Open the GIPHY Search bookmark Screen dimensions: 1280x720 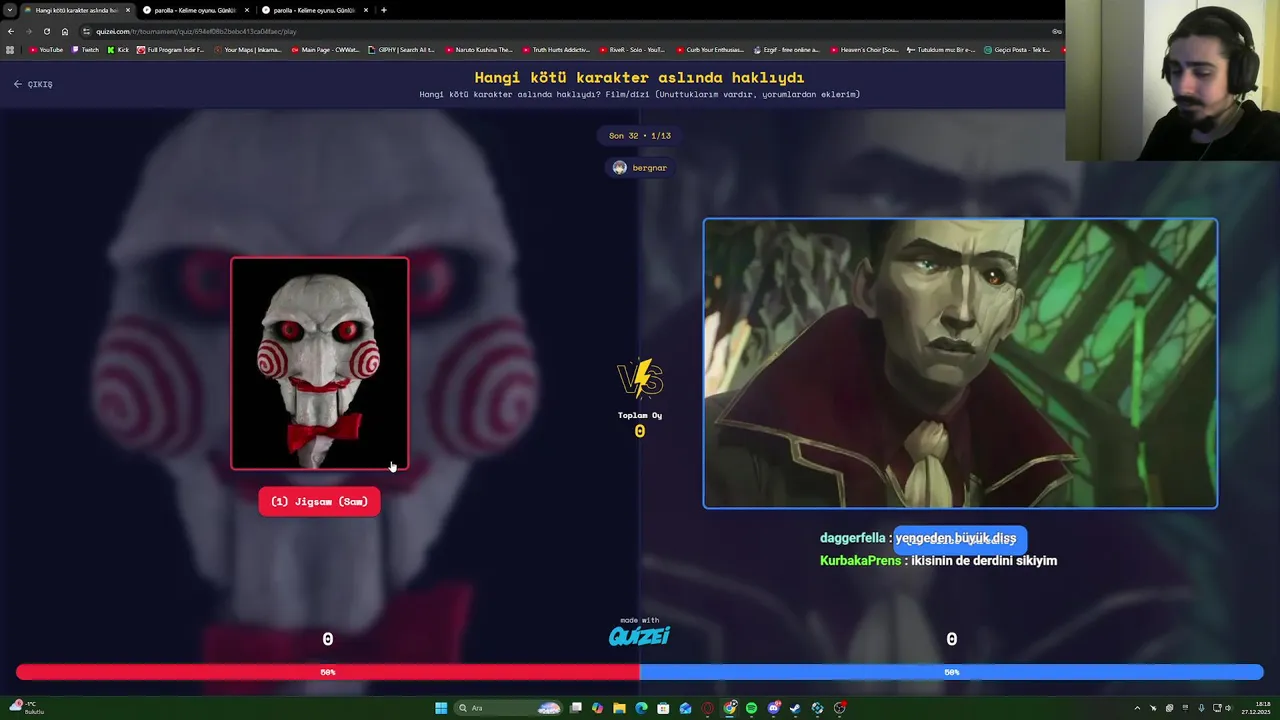tap(402, 49)
